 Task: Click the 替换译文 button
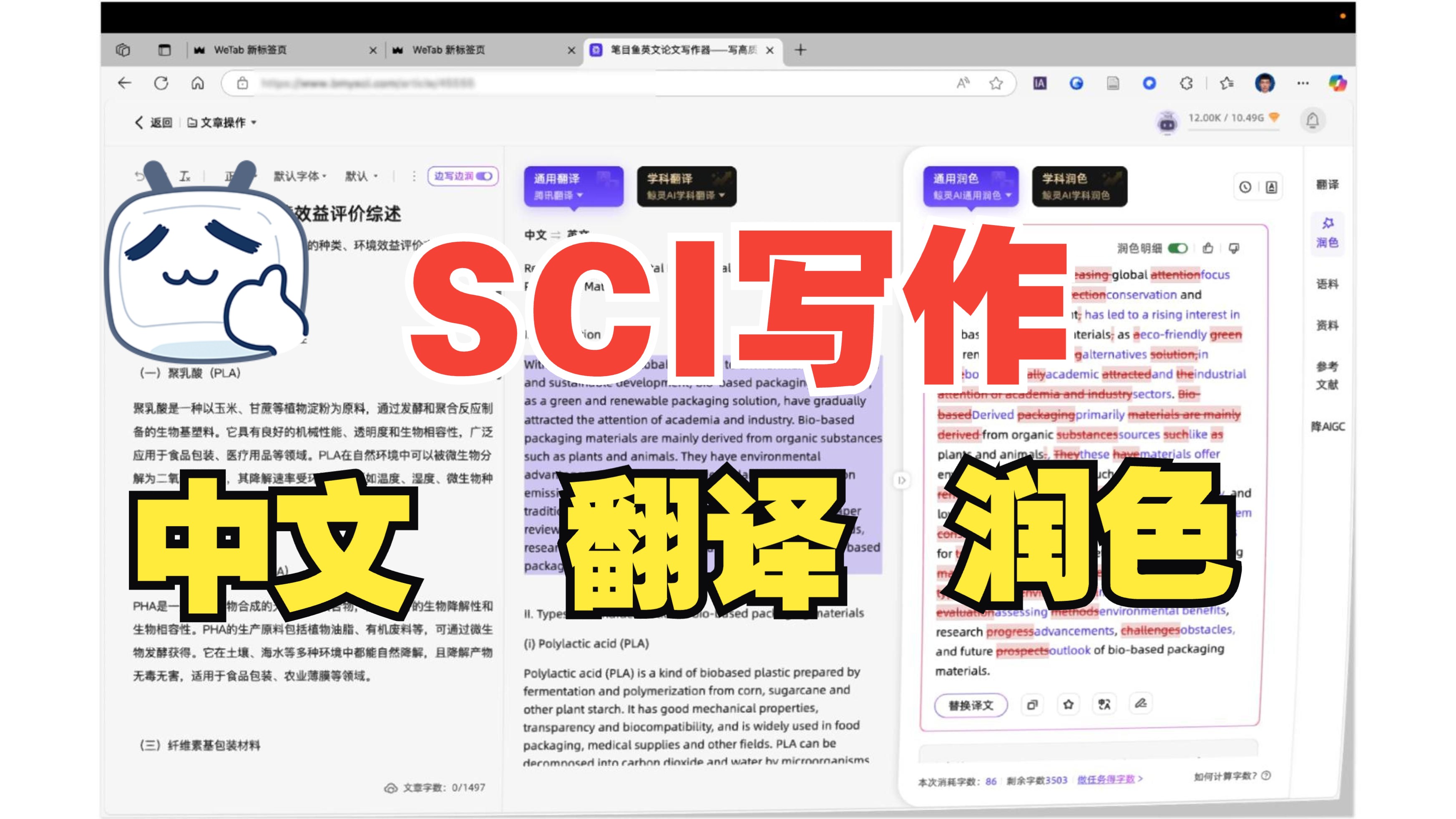coord(971,706)
